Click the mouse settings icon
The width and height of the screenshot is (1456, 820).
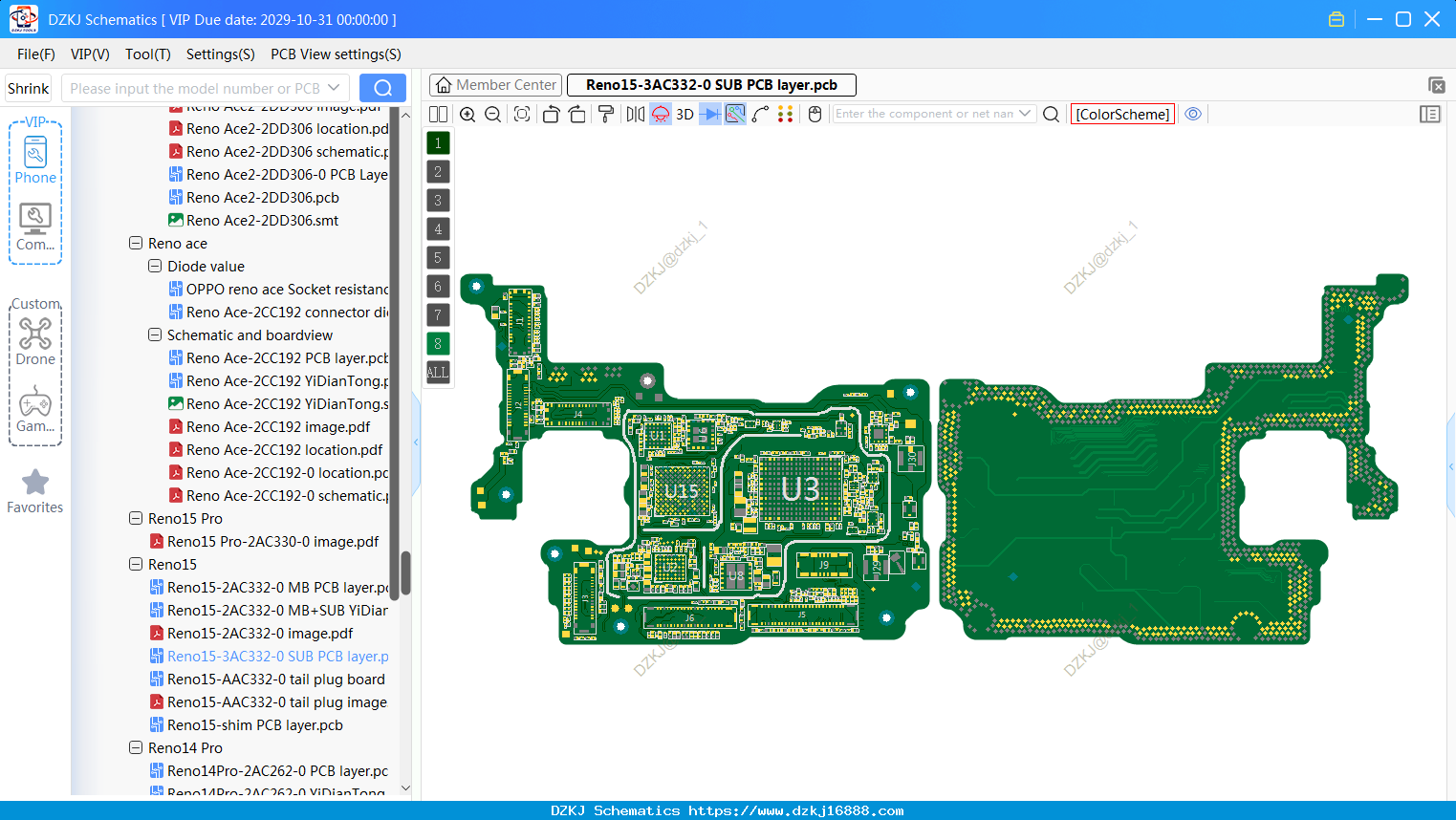click(x=815, y=114)
